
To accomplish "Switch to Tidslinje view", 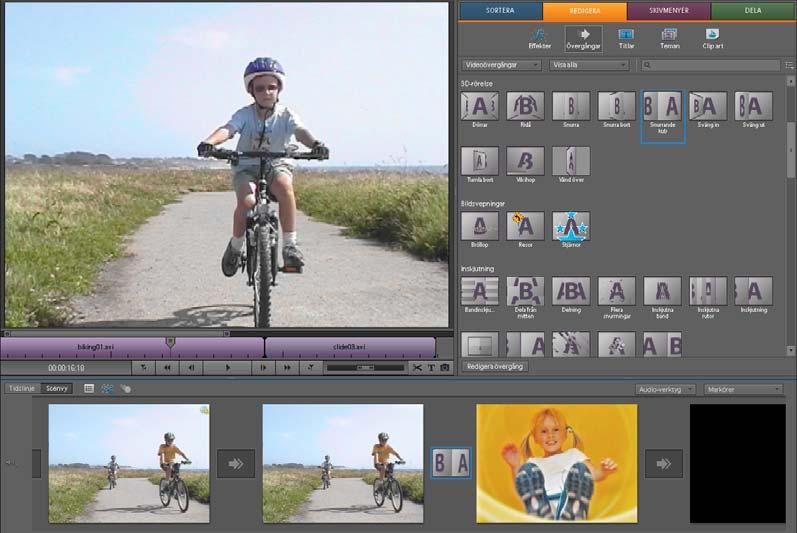I will pyautogui.click(x=22, y=389).
